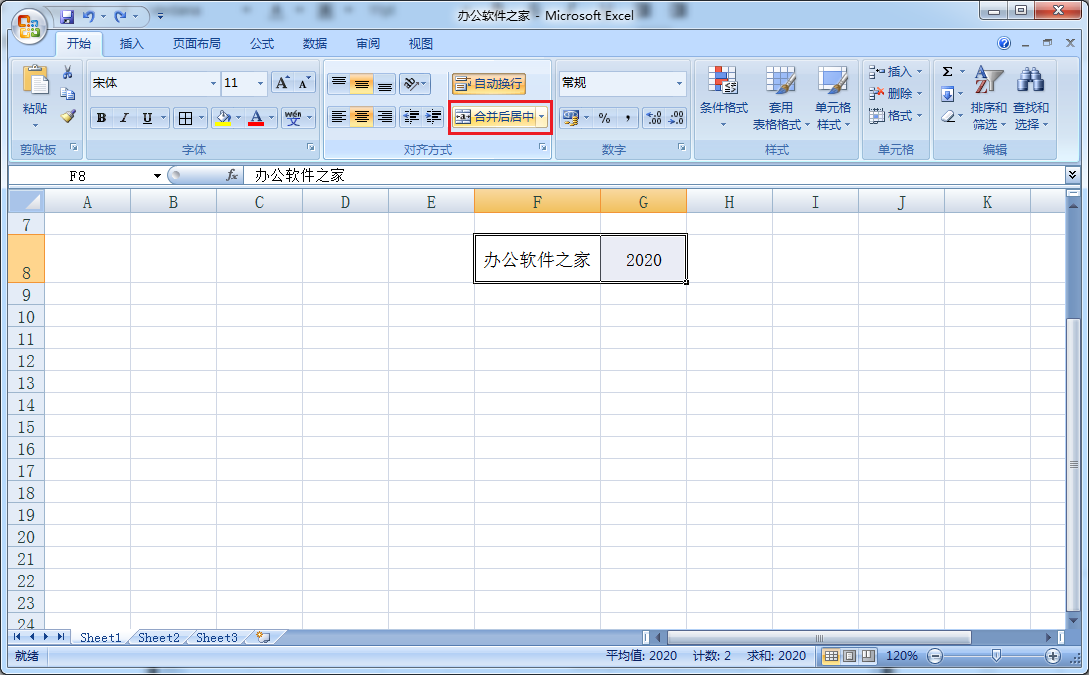Screen dimensions: 1089x675
Task: Adjust the zoom slider handle
Action: click(x=997, y=656)
